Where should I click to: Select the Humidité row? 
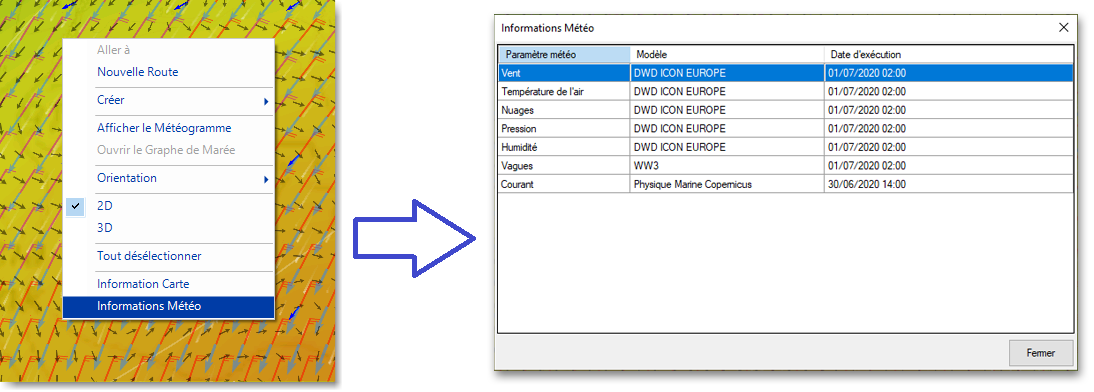coord(785,147)
